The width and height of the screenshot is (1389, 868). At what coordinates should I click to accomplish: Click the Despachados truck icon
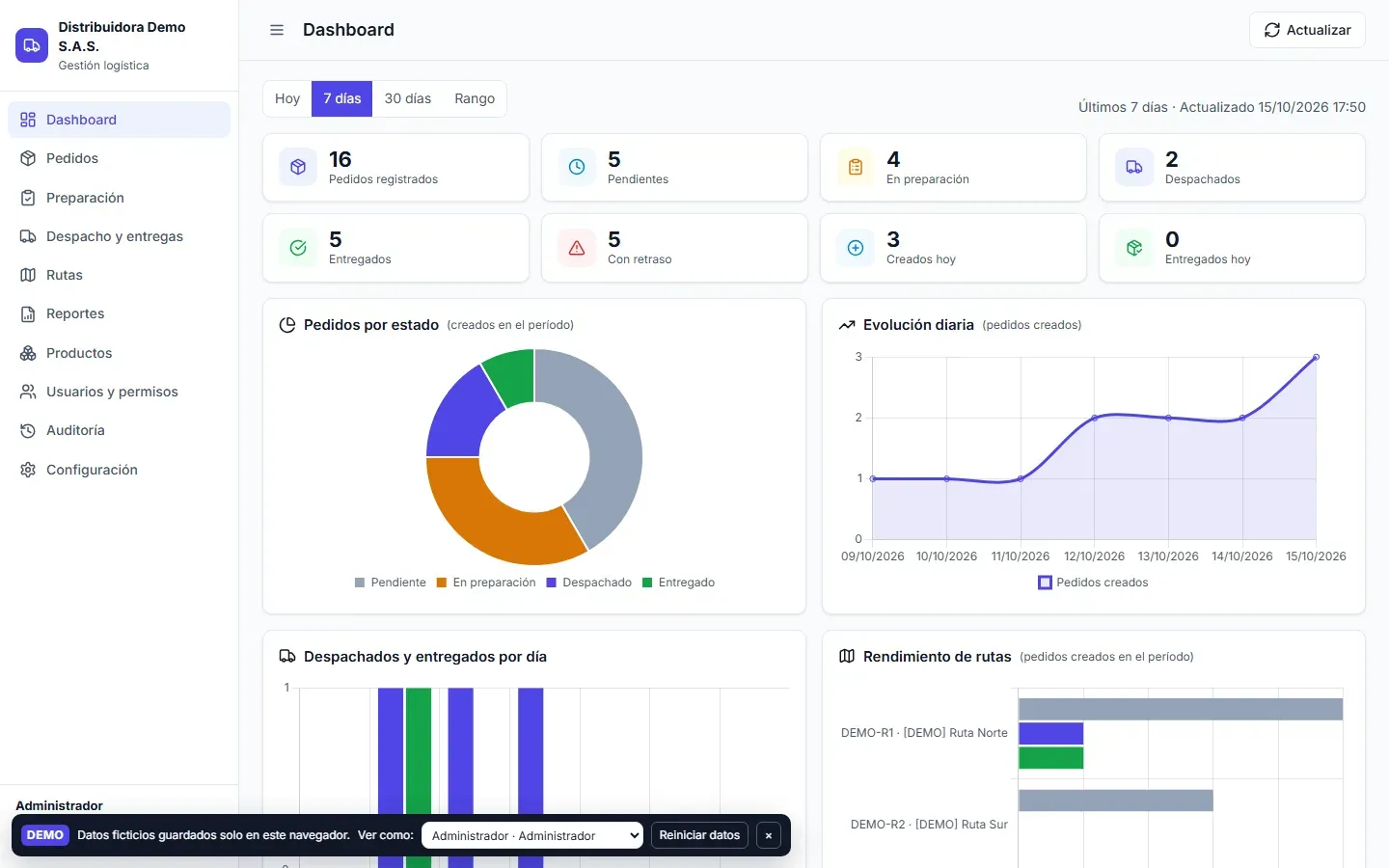tap(1134, 167)
